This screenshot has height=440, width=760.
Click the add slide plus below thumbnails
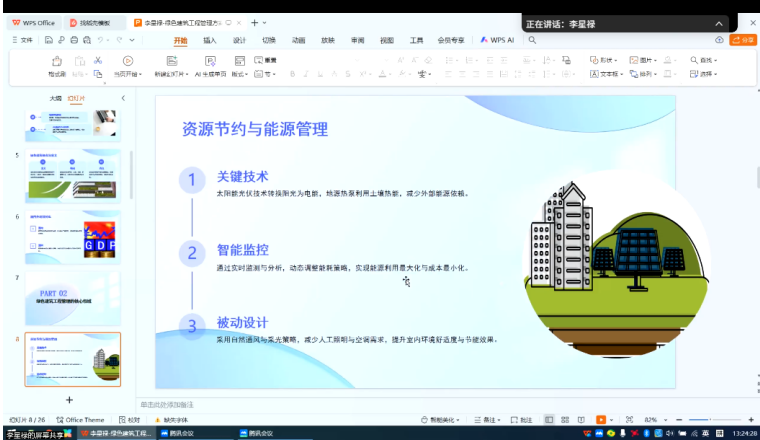[x=69, y=399]
